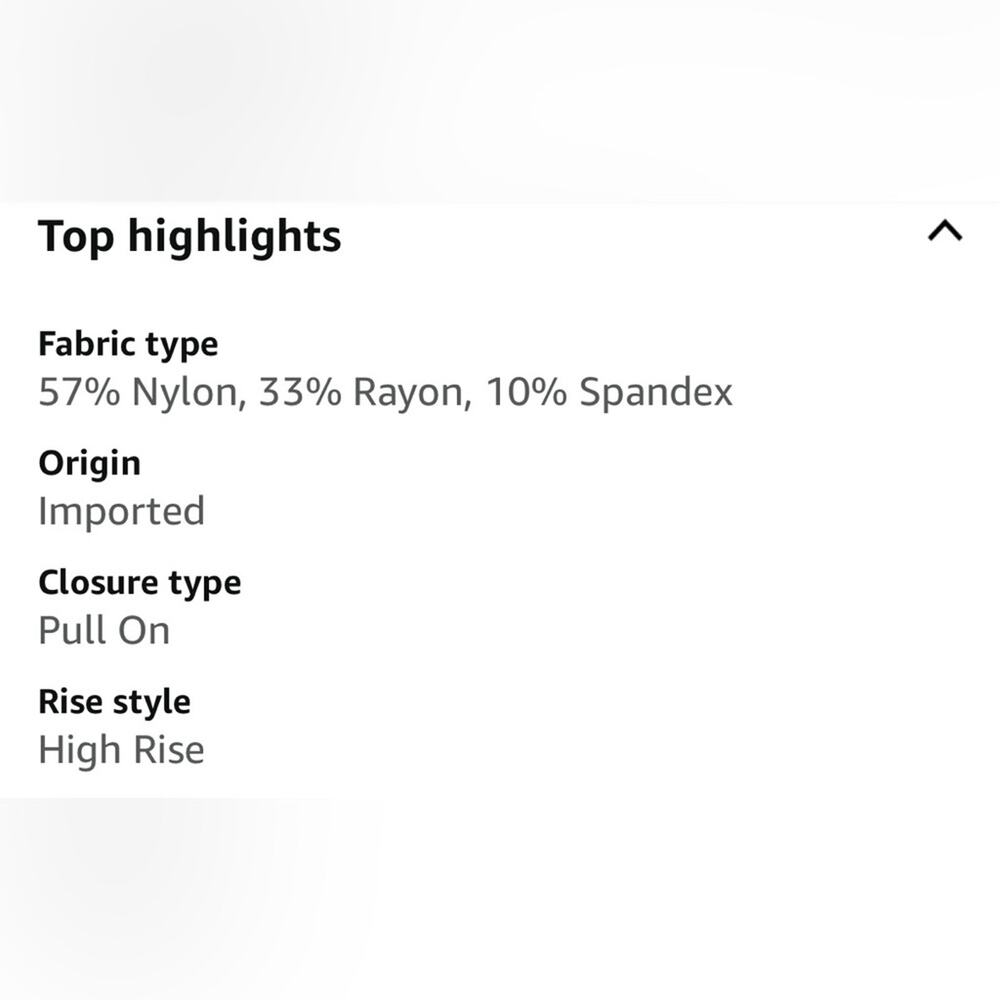This screenshot has height=1000, width=1000.
Task: Select the word "High" in rise value
Action: pos(80,751)
